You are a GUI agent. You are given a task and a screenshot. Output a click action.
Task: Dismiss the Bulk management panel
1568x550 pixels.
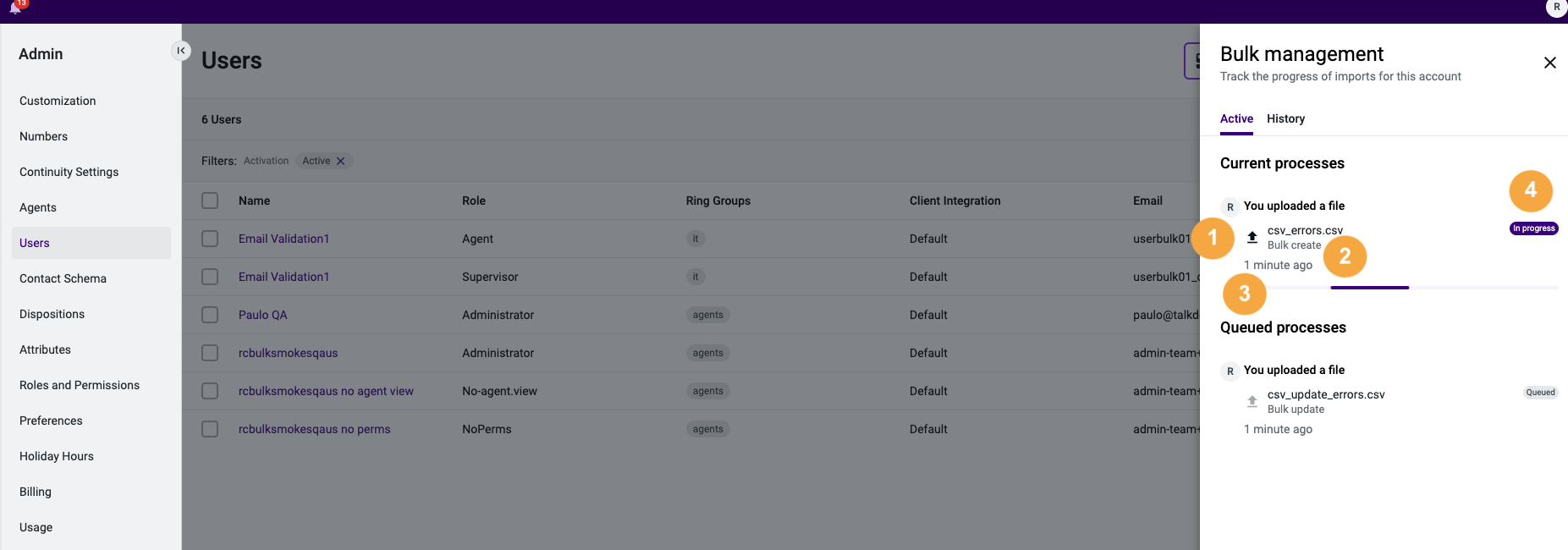coord(1550,63)
